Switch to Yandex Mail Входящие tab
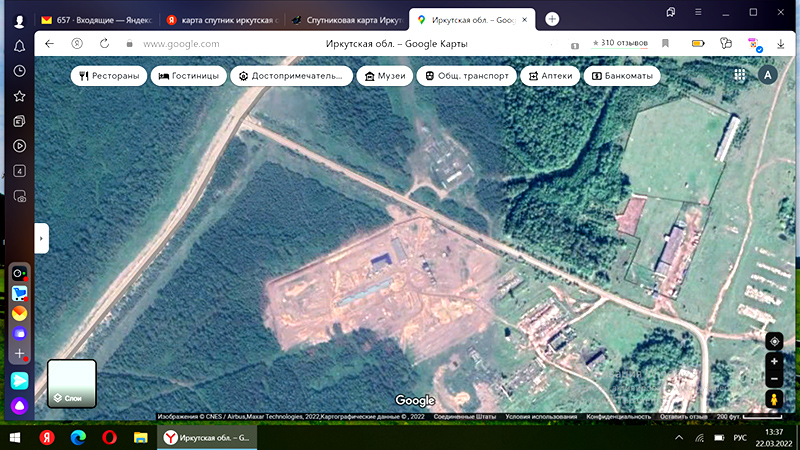The image size is (800, 450). coord(97,20)
